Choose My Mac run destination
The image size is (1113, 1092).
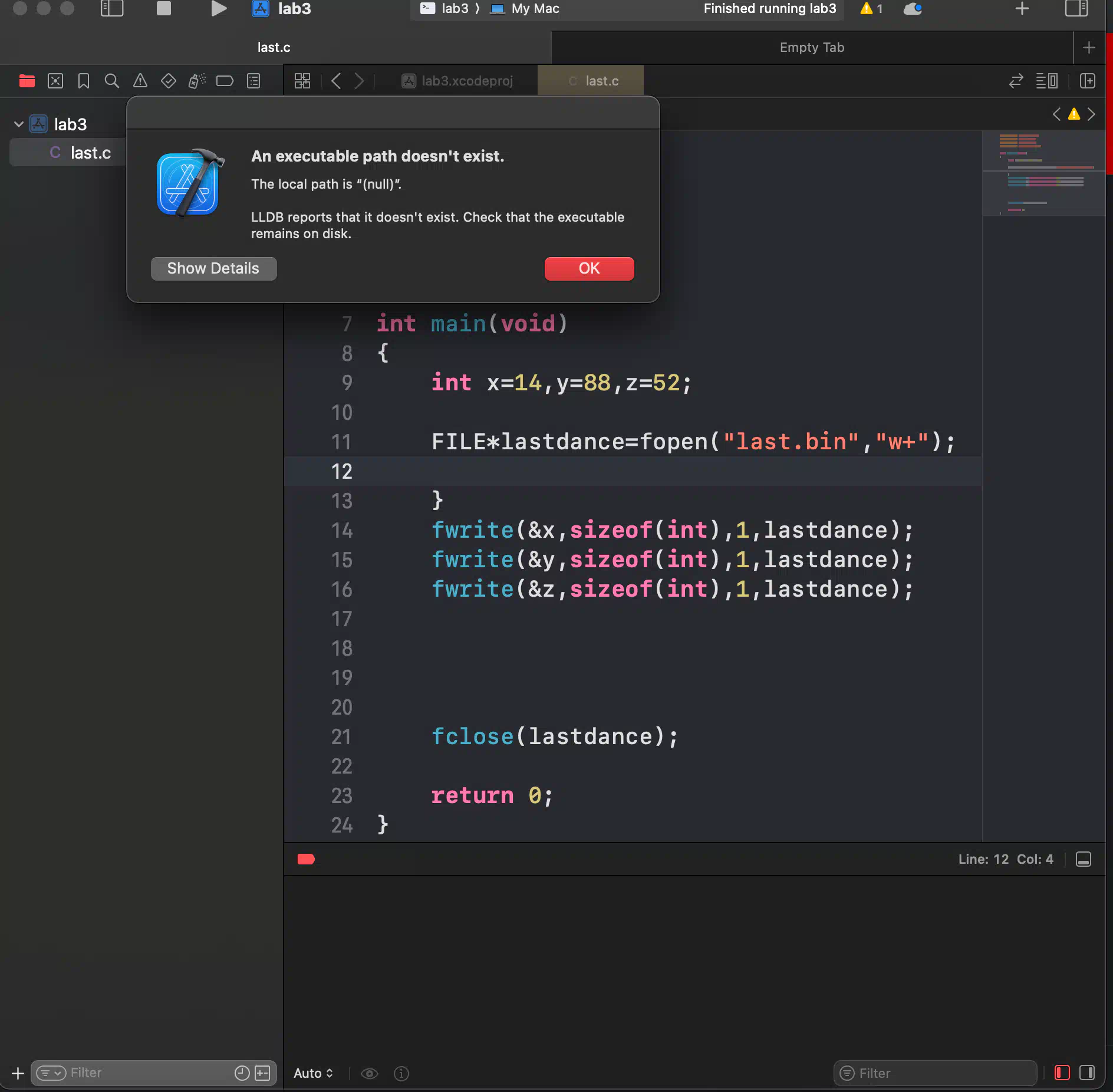click(x=525, y=9)
